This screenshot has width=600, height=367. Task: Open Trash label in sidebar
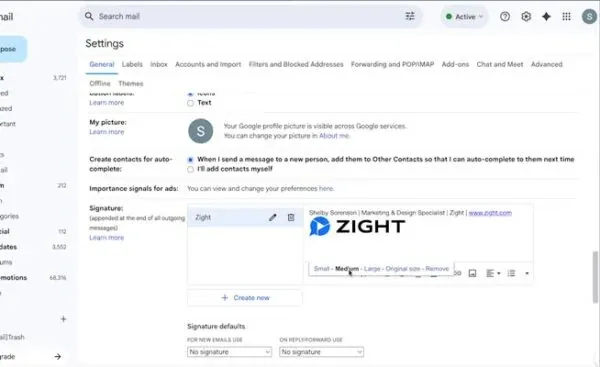point(12,337)
